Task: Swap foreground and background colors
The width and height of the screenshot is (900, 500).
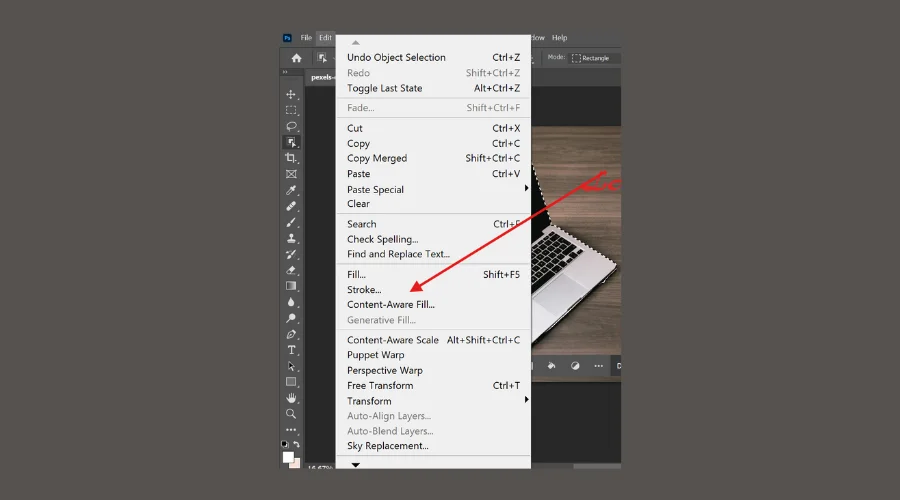Action: point(297,444)
